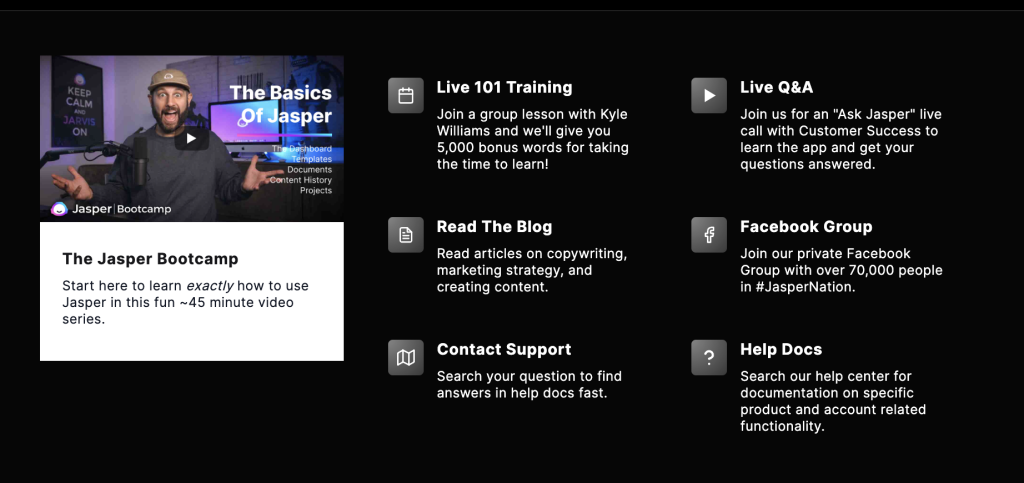
Task: Click the Facebook icon beside Facebook Group
Action: coord(709,234)
